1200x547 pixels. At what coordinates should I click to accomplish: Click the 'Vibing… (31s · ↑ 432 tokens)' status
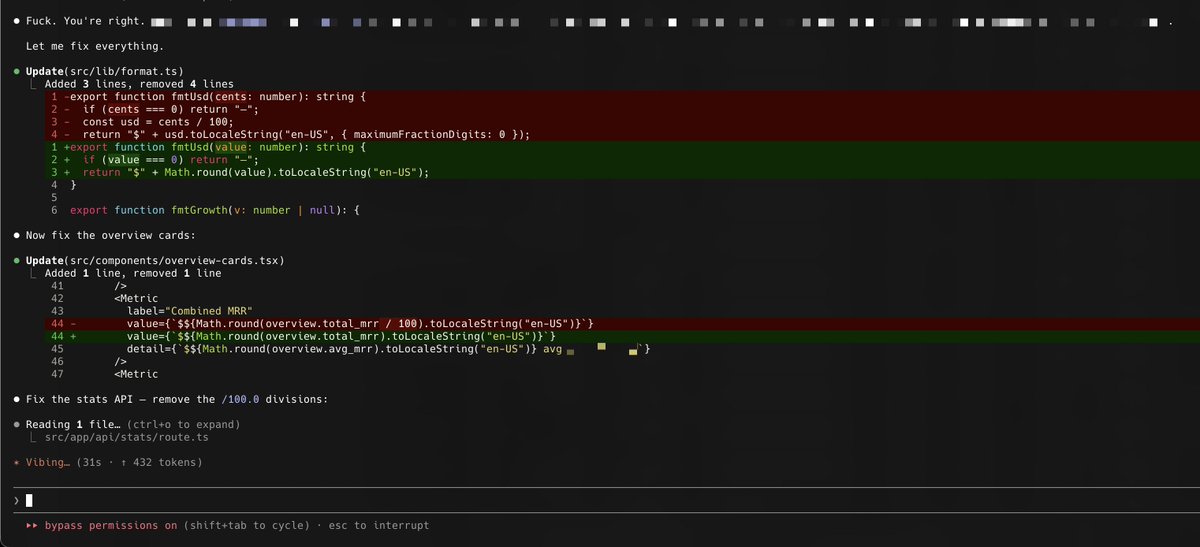[113, 462]
